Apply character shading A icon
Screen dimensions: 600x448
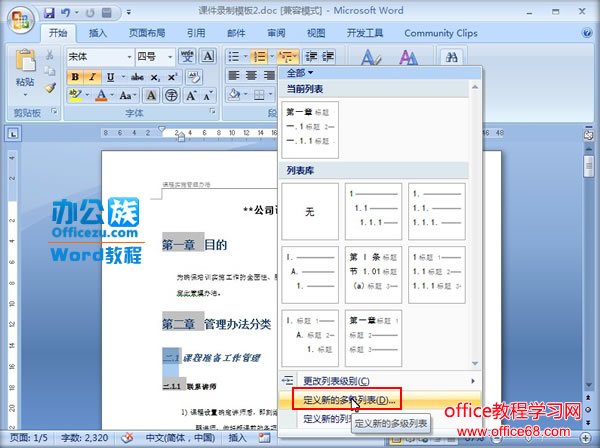(151, 95)
